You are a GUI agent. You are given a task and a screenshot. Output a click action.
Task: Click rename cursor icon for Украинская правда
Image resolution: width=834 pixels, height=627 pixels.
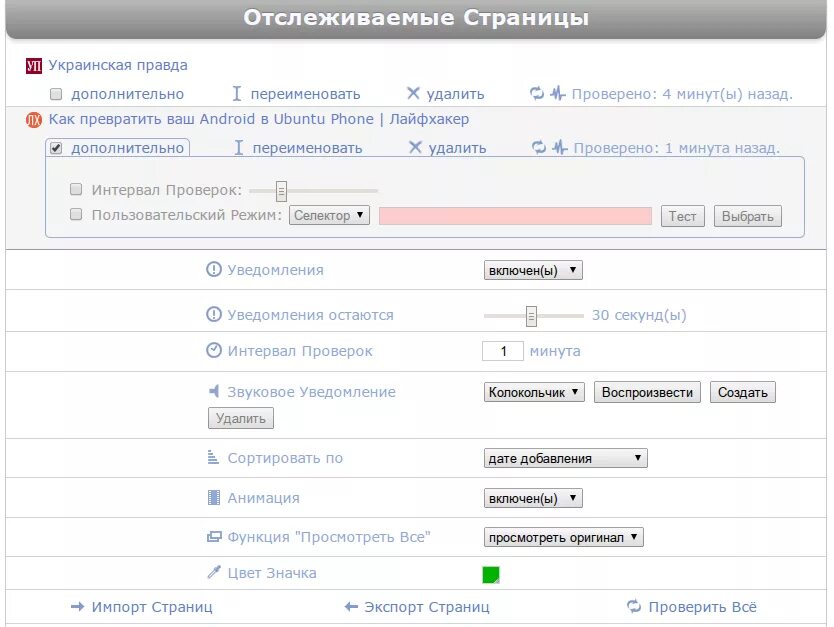(x=237, y=94)
